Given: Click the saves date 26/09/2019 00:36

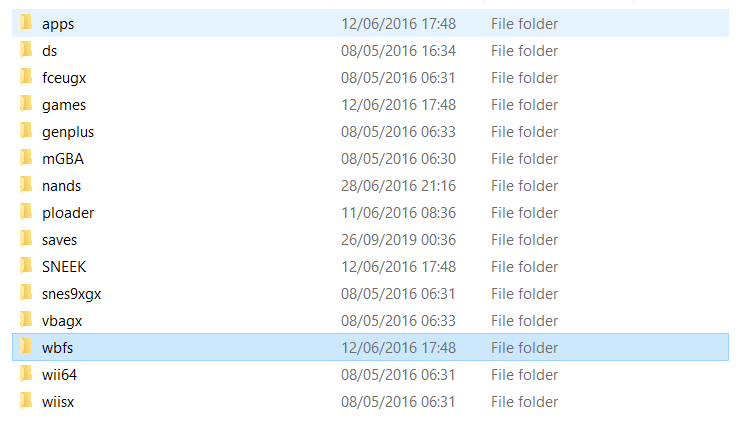Looking at the screenshot, I should coord(398,240).
